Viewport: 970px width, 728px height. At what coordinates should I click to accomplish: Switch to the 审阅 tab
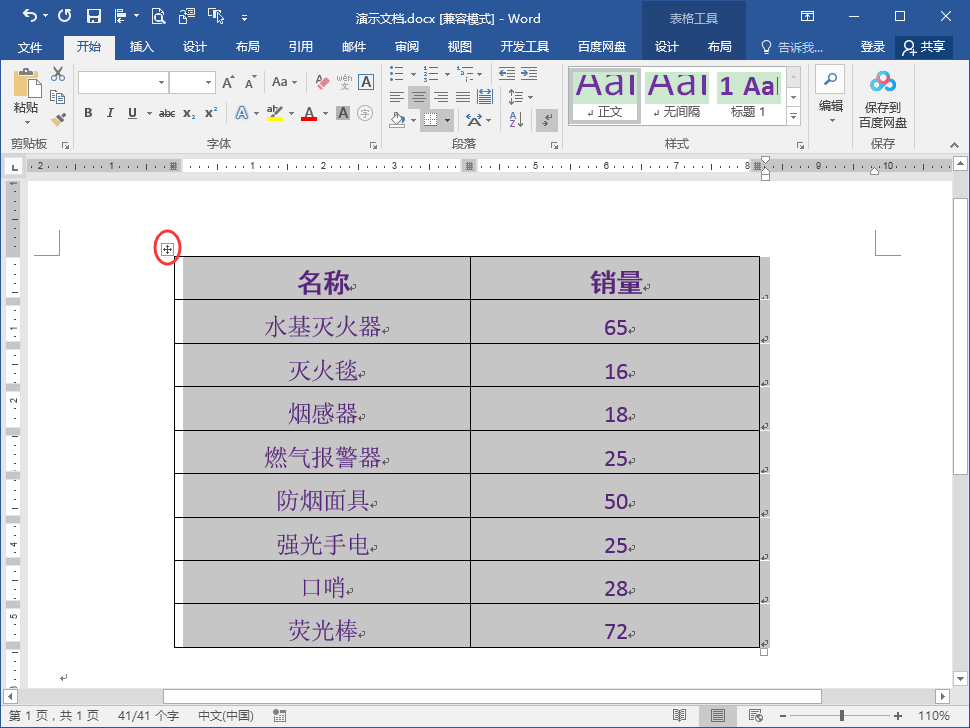[407, 47]
